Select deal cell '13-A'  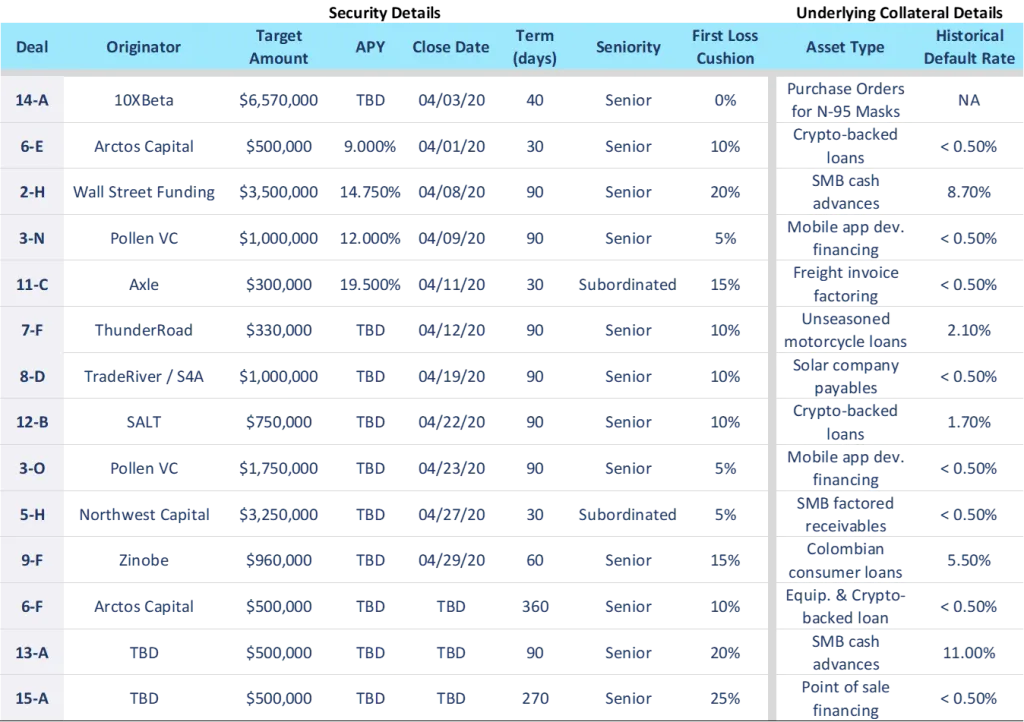point(32,652)
